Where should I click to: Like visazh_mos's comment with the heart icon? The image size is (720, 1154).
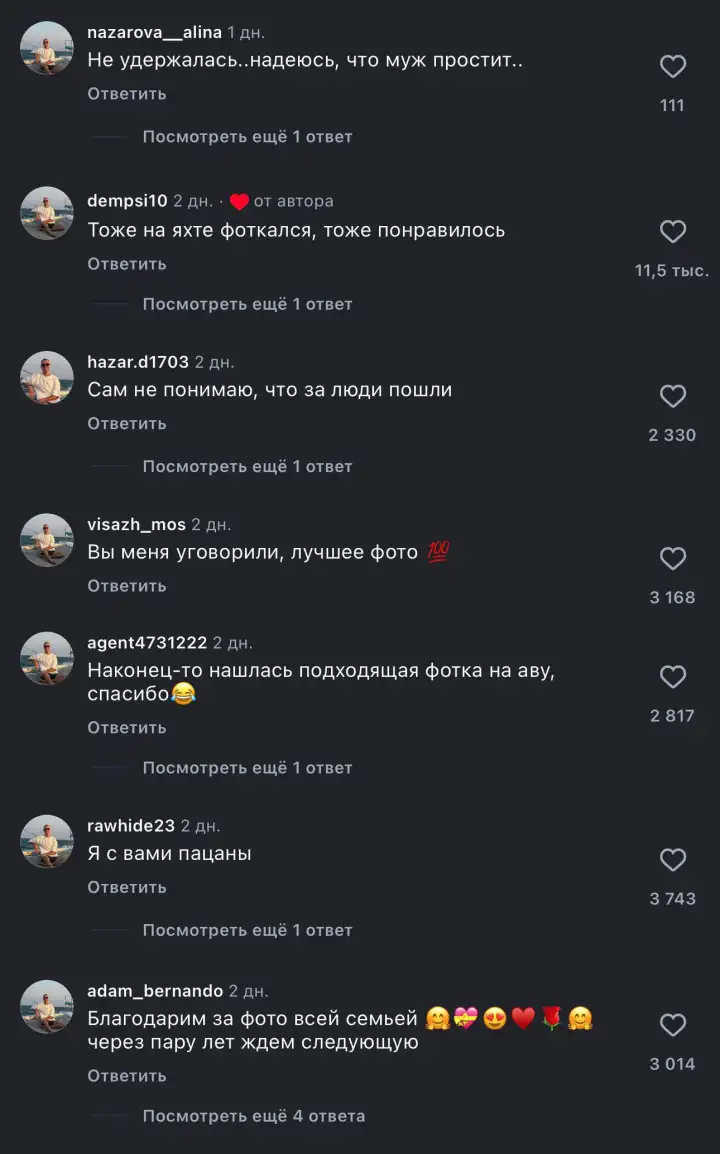pos(673,558)
